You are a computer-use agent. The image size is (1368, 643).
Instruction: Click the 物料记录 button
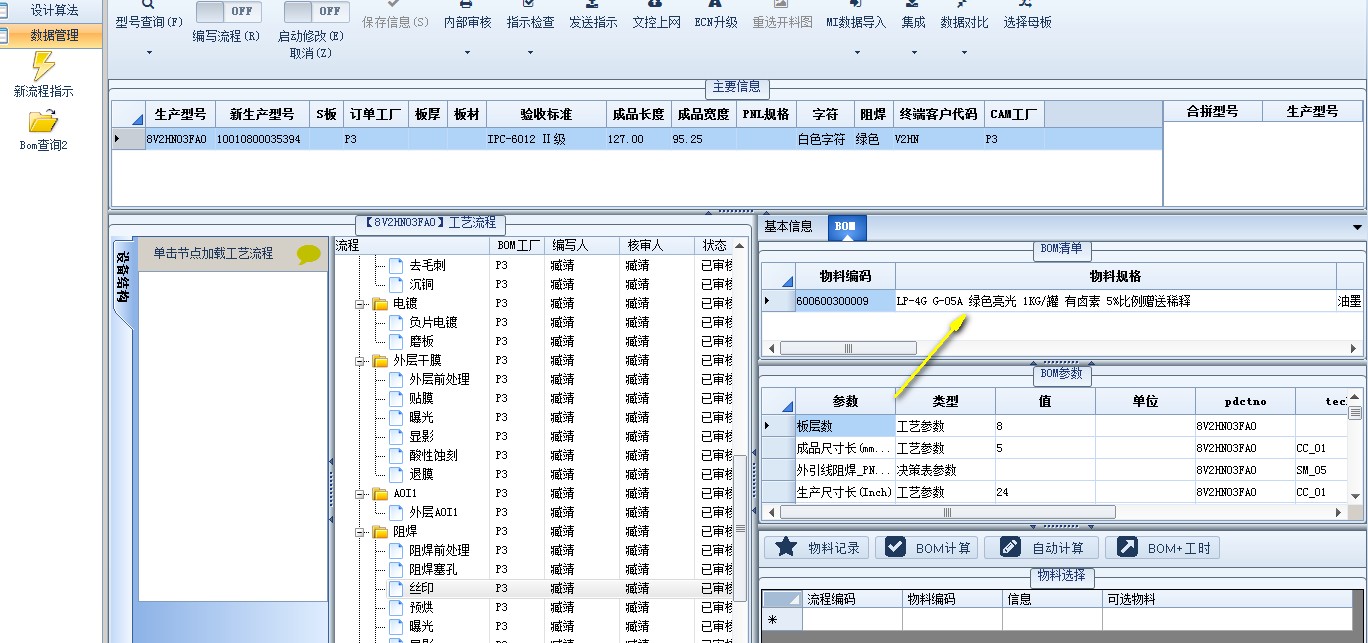pos(816,547)
